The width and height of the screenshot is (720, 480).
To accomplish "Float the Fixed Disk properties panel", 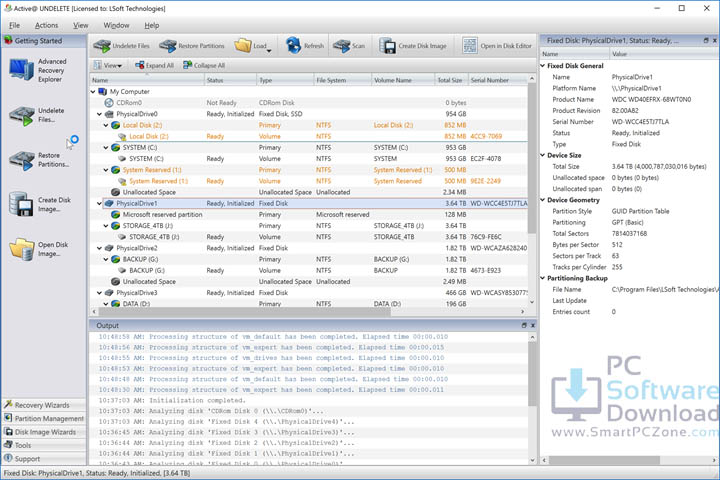I will coord(706,40).
